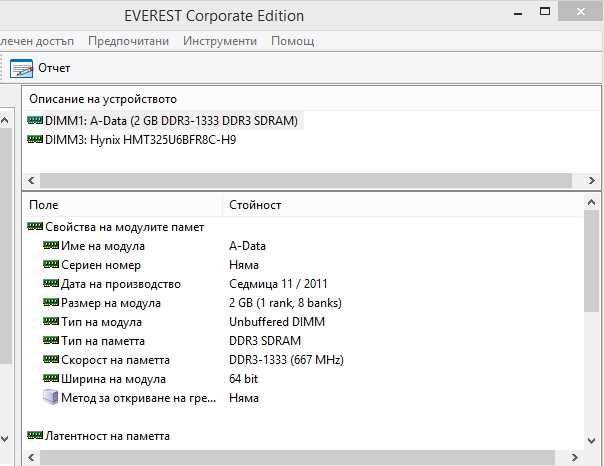Click properties pane scroll up arrow
Viewport: 604px width, 466px height.
[x=591, y=201]
